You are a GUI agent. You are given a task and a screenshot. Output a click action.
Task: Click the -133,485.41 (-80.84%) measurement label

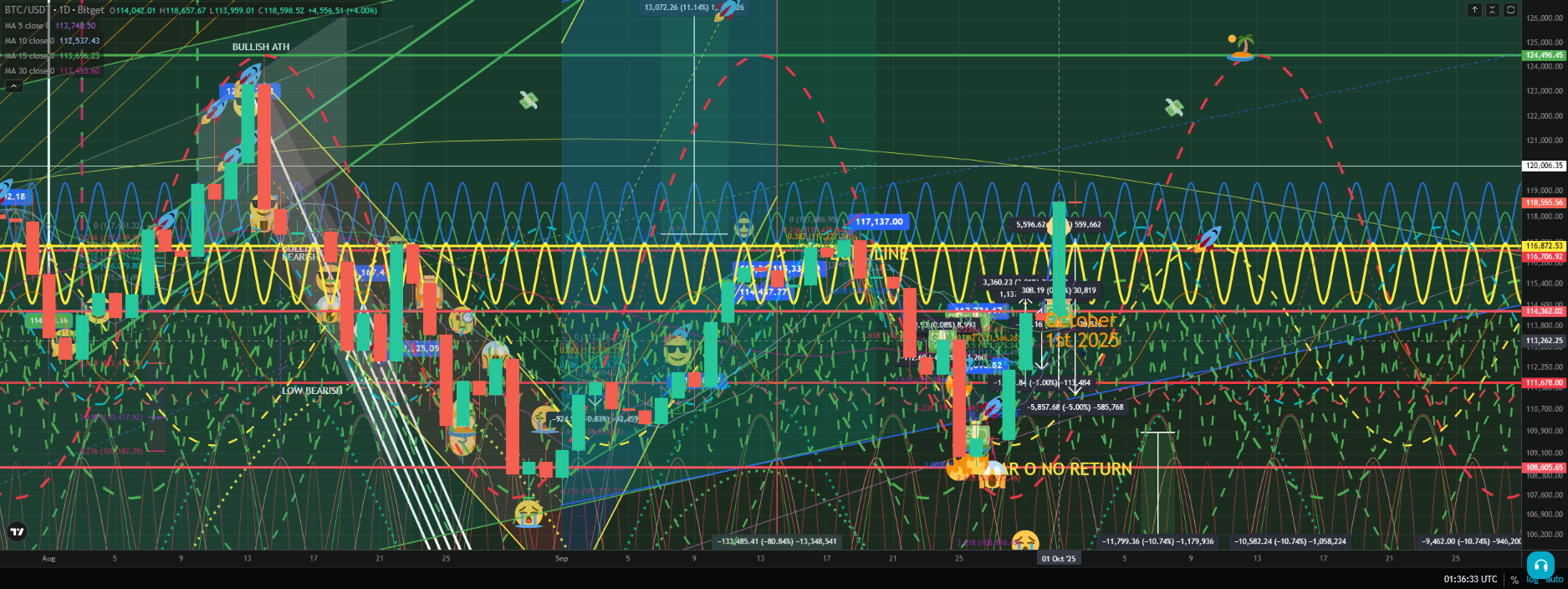click(x=777, y=541)
